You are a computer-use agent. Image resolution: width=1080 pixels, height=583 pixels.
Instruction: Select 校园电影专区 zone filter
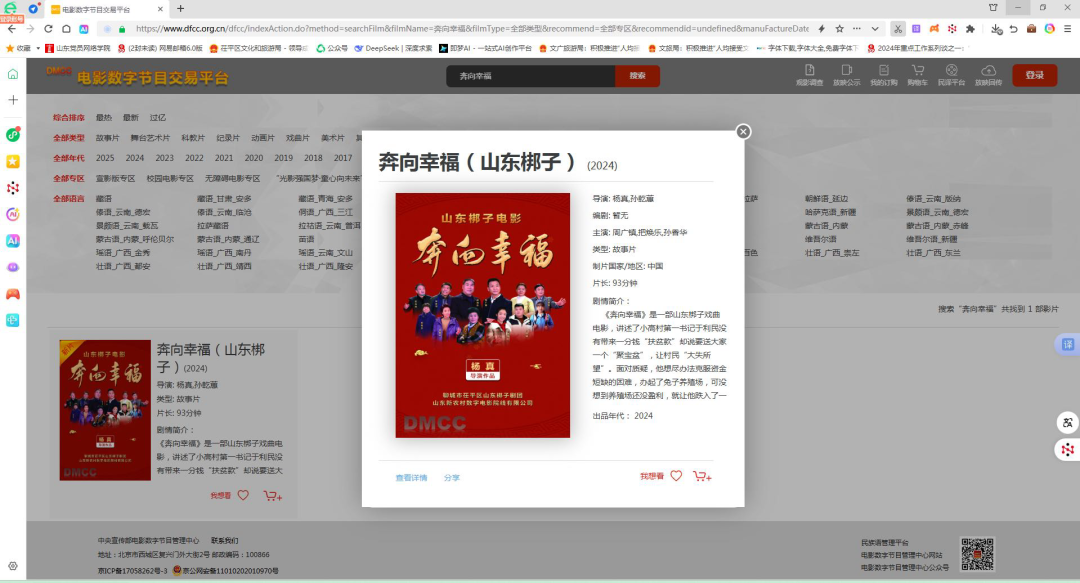tap(170, 178)
